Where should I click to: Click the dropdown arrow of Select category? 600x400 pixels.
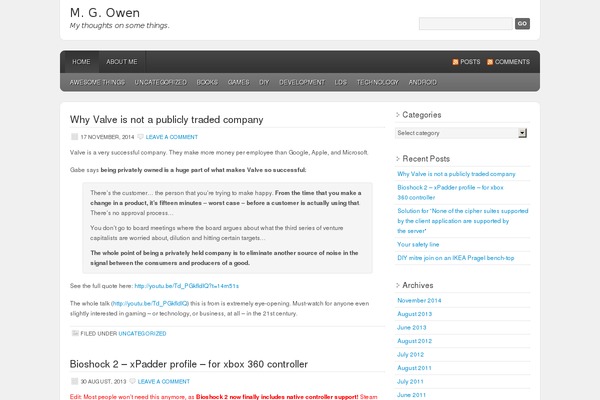point(522,133)
